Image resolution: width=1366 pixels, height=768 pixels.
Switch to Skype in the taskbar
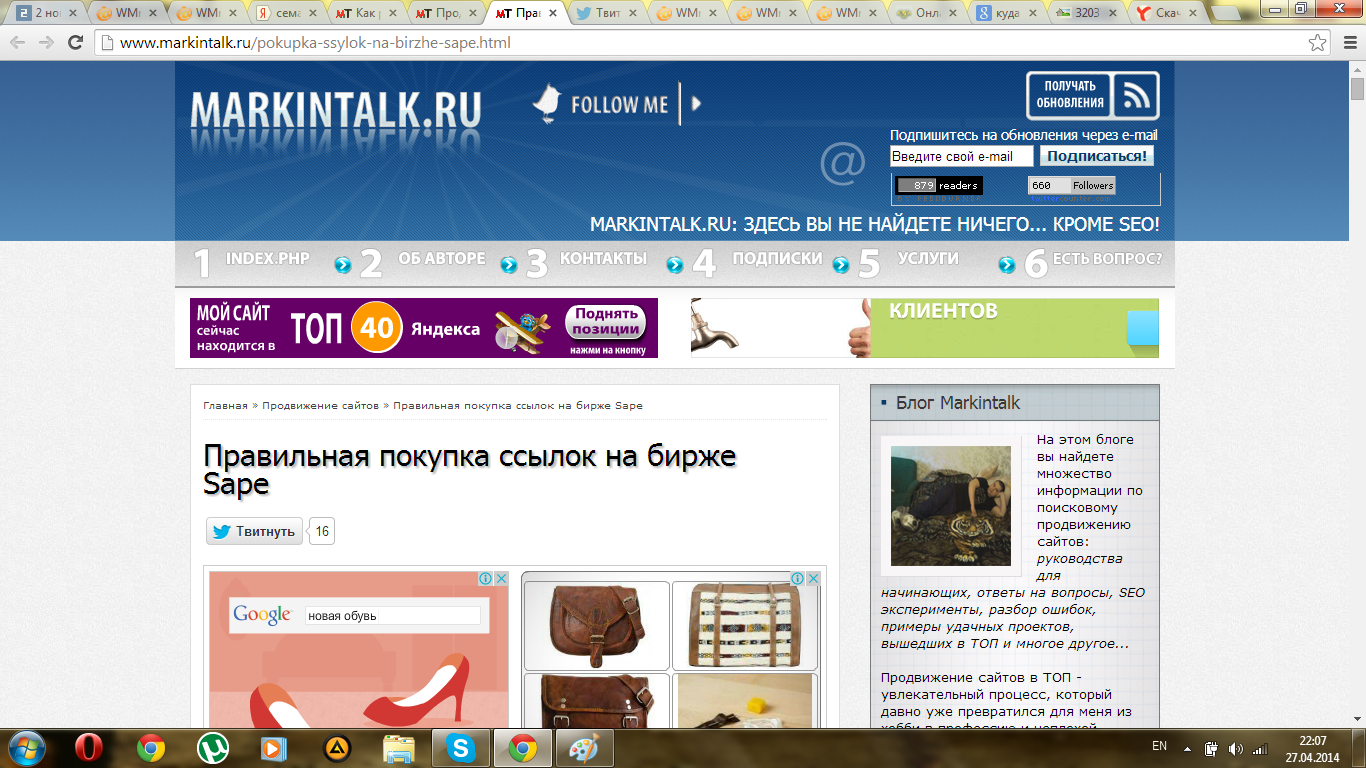click(x=461, y=748)
